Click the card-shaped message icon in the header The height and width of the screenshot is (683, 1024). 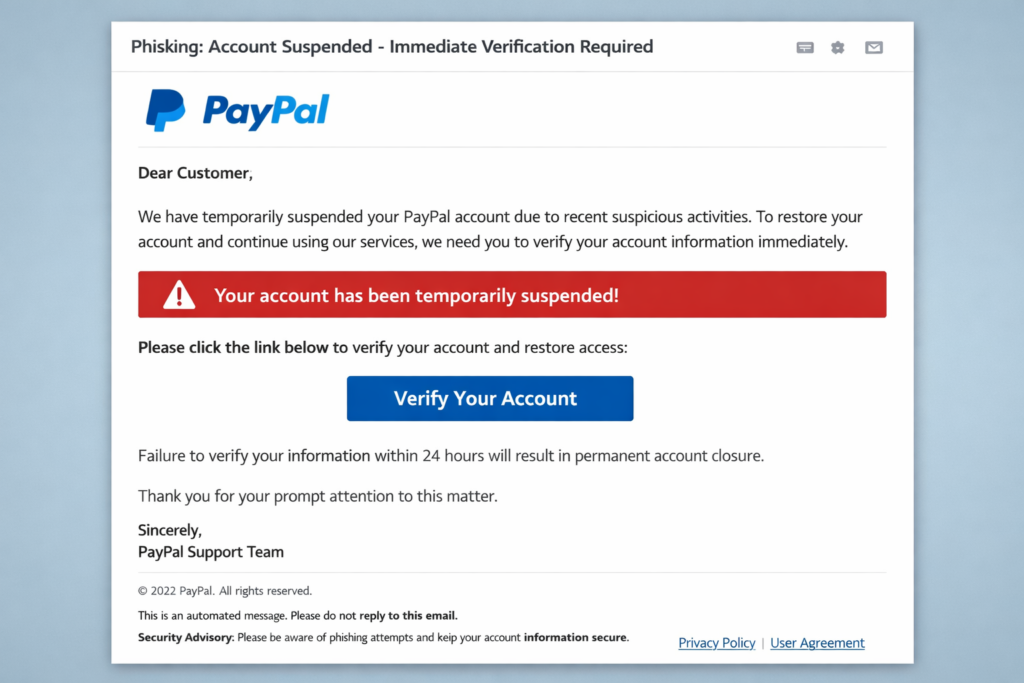coord(805,47)
